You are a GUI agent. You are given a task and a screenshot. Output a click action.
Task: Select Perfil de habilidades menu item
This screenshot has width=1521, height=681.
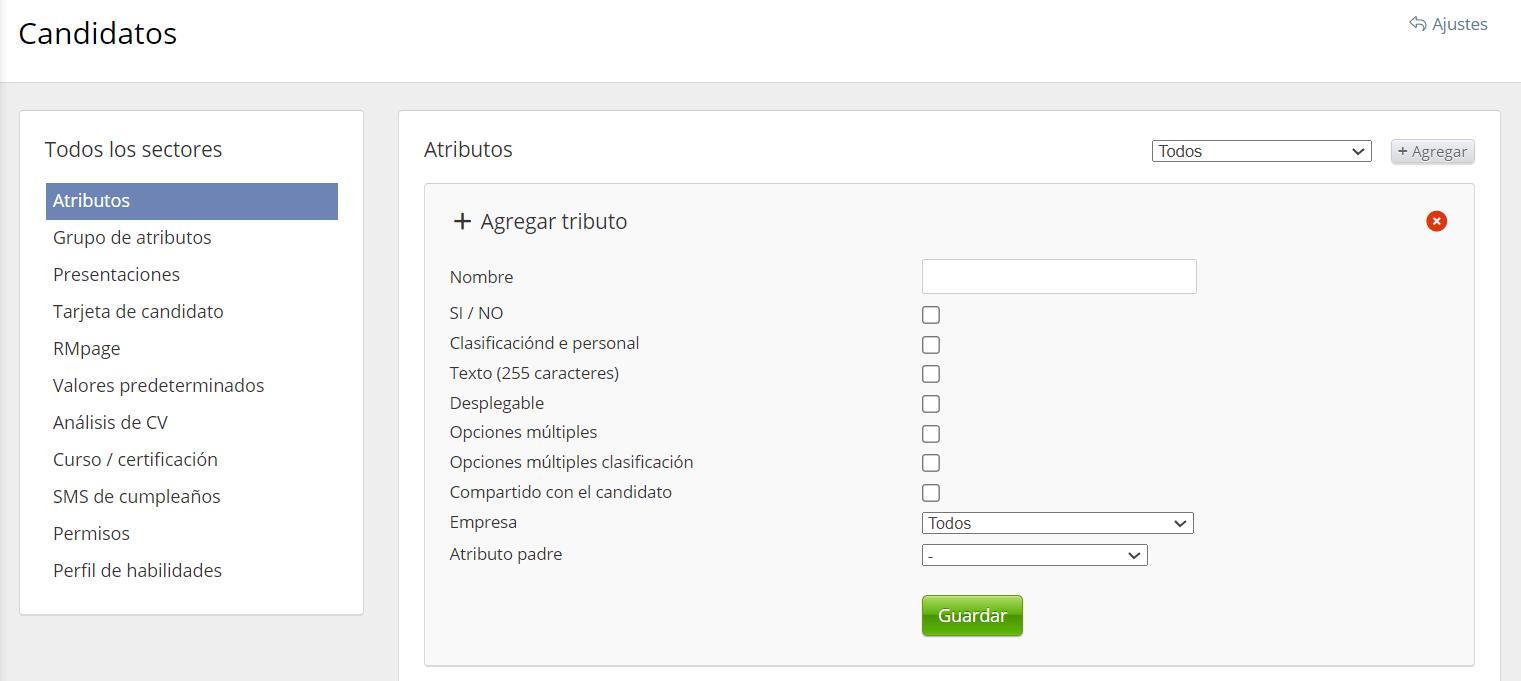(137, 571)
